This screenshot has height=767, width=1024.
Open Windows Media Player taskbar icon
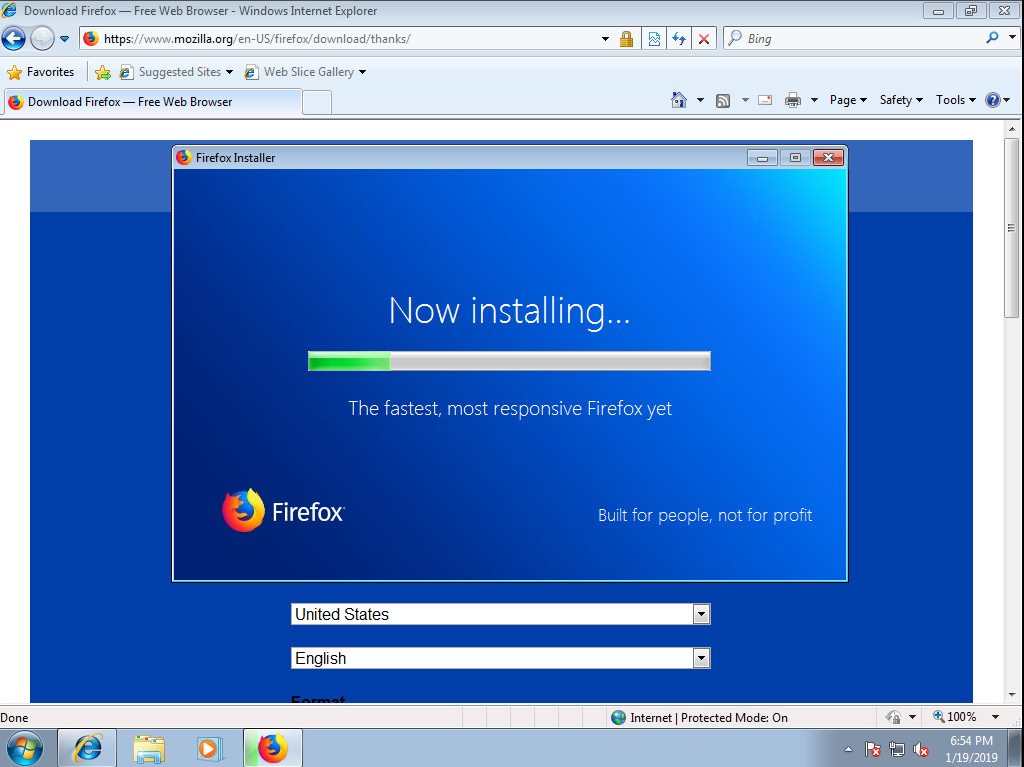(210, 748)
